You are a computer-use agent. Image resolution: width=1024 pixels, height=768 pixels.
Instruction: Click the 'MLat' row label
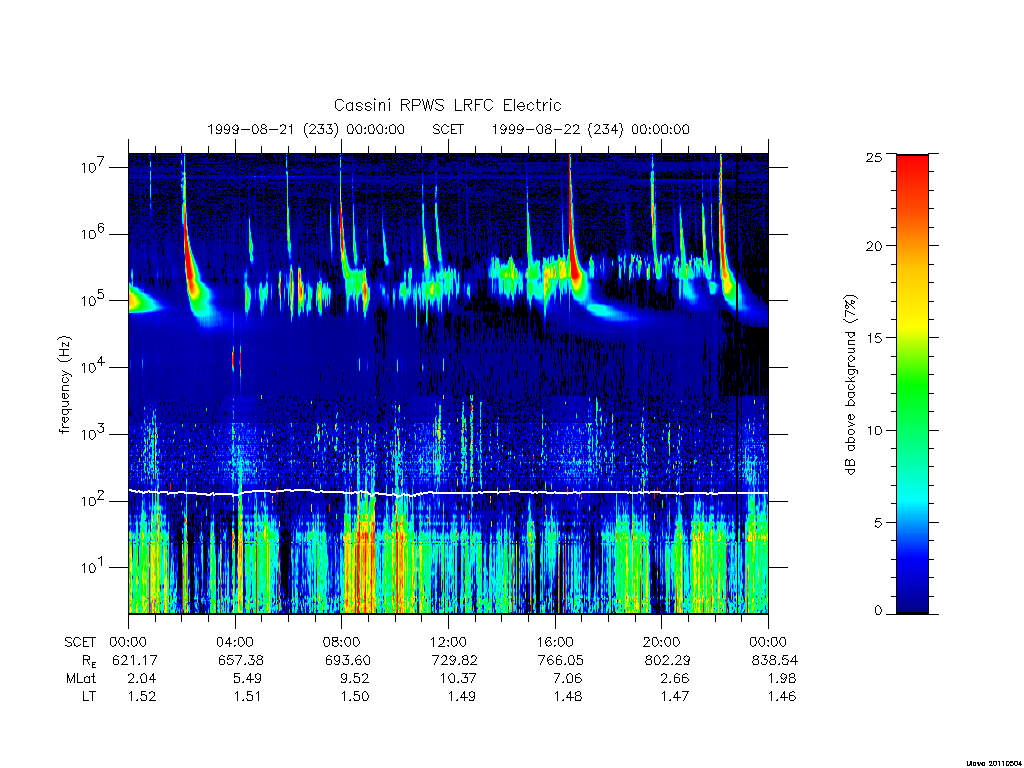pyautogui.click(x=81, y=679)
